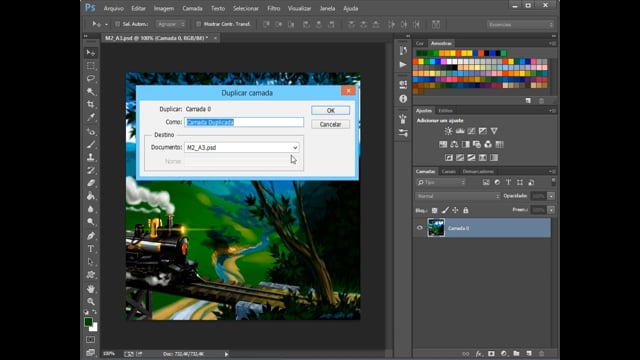Image resolution: width=640 pixels, height=360 pixels.
Task: Select the History Brush tool
Action: click(91, 170)
